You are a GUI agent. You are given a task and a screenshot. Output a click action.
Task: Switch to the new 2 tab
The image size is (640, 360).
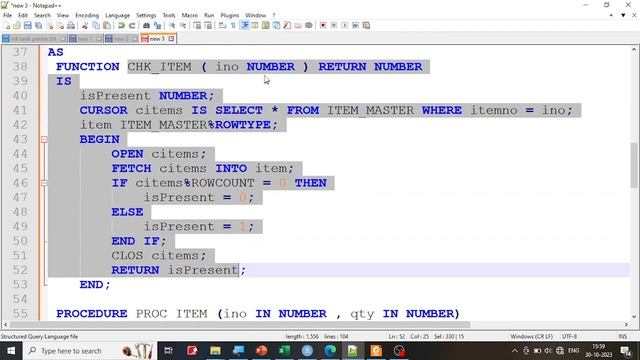121,39
